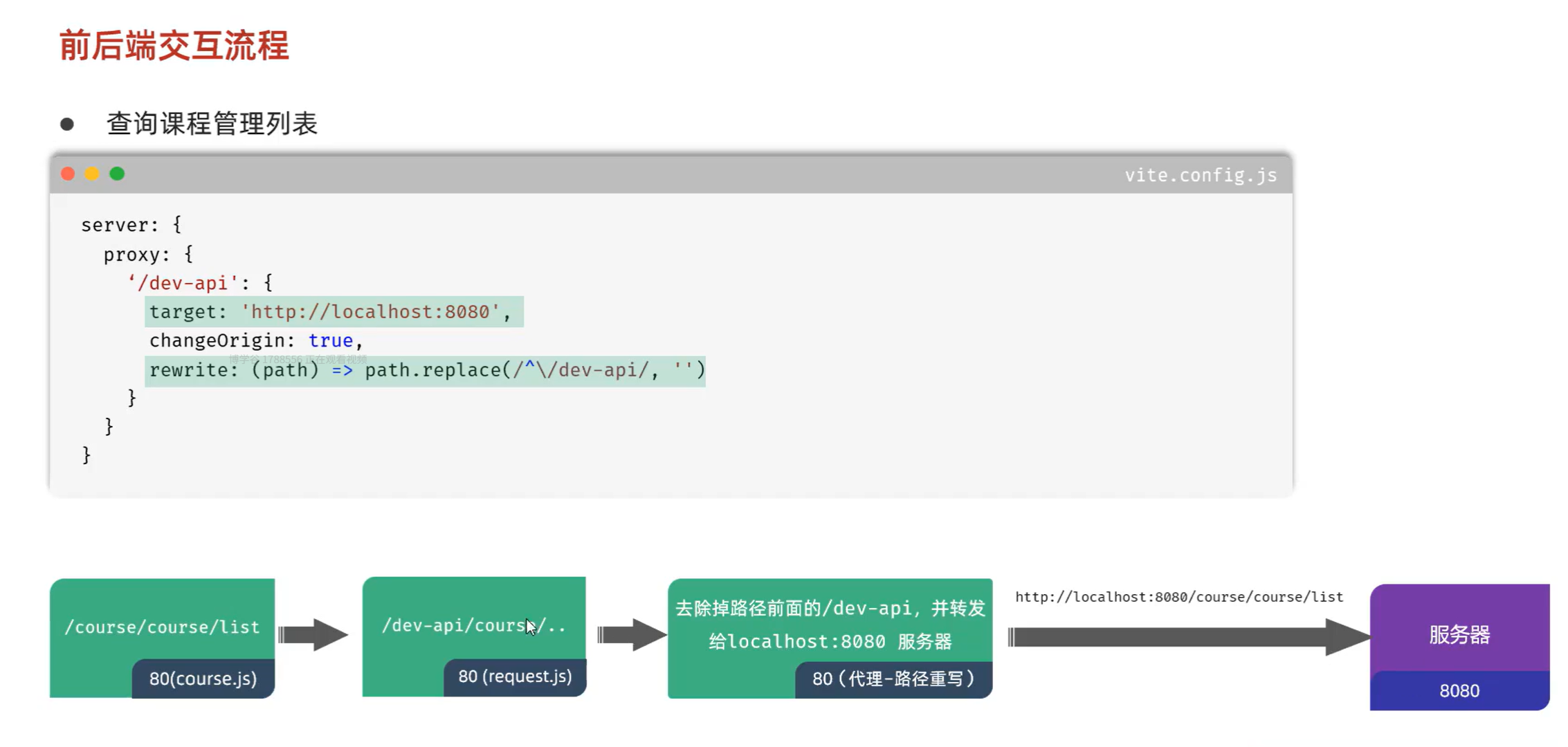
Task: Click the 80(course.js) label
Action: pyautogui.click(x=203, y=679)
